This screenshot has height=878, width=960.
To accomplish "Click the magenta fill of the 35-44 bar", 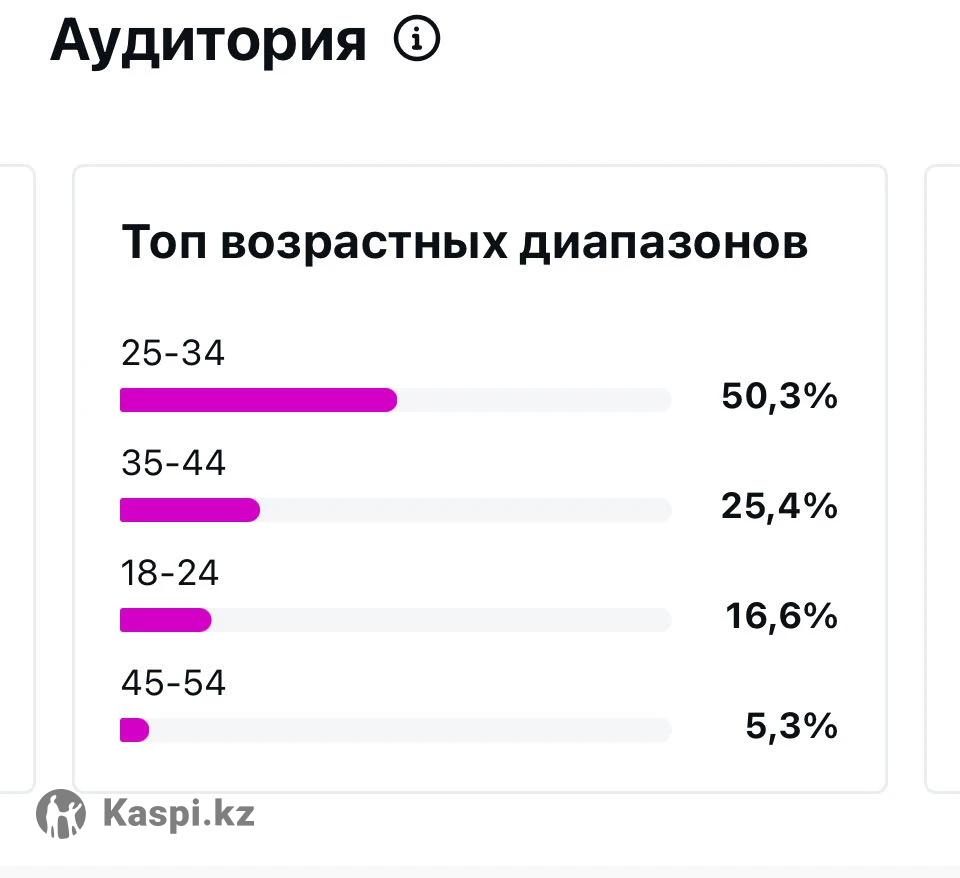I will tap(189, 510).
